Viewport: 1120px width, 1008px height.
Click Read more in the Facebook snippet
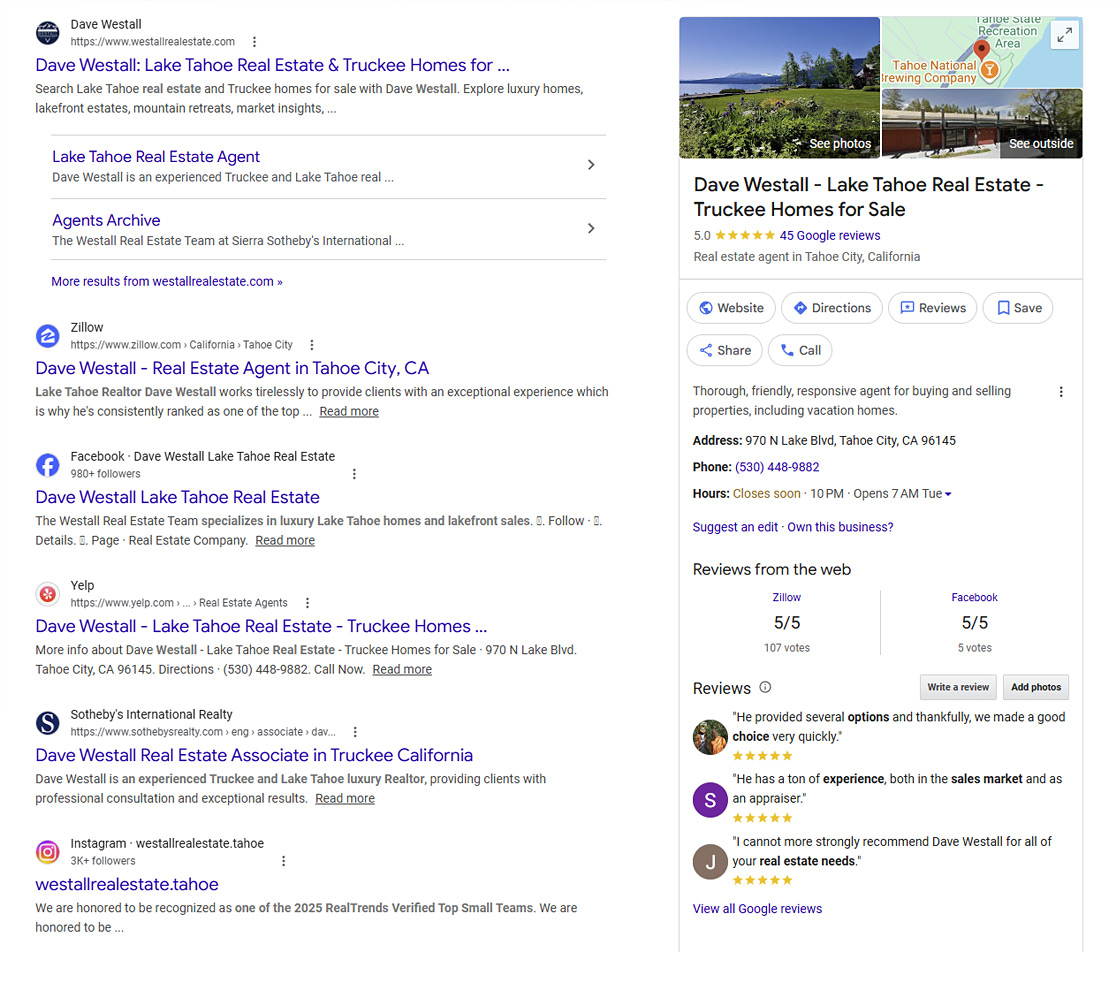(285, 541)
